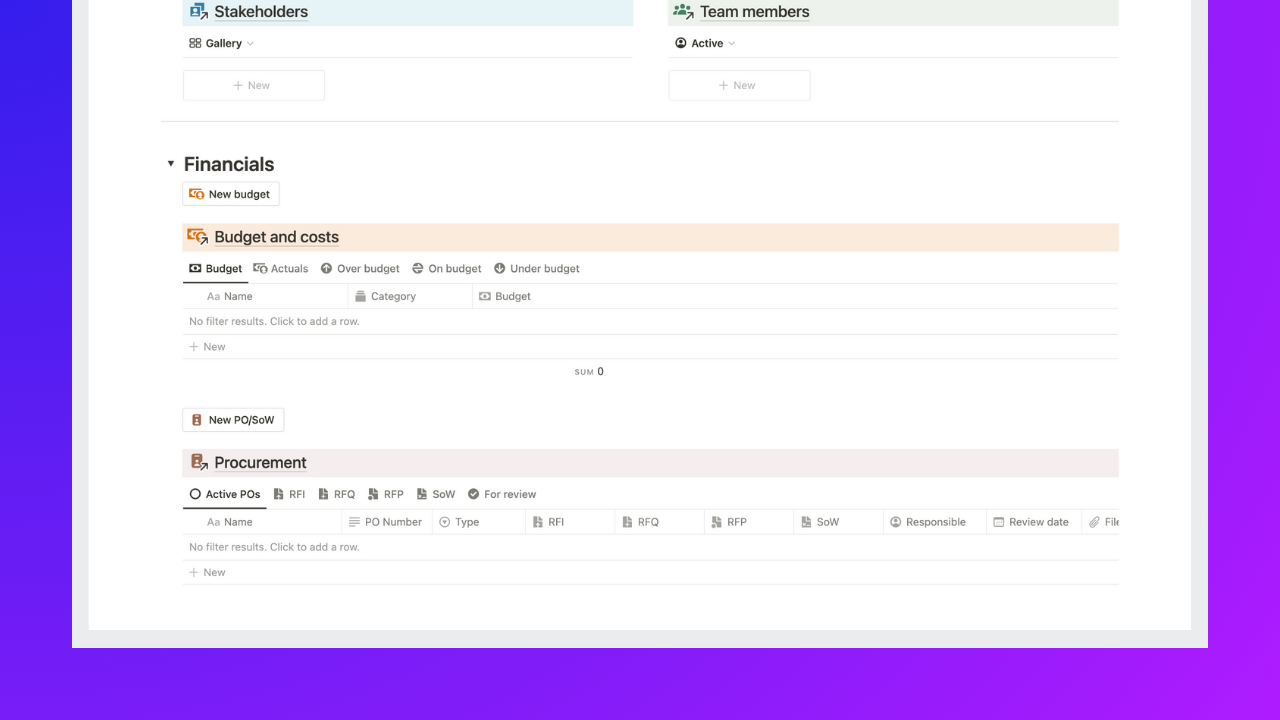Viewport: 1280px width, 720px height.
Task: Click the Responsible column header
Action: pyautogui.click(x=935, y=522)
